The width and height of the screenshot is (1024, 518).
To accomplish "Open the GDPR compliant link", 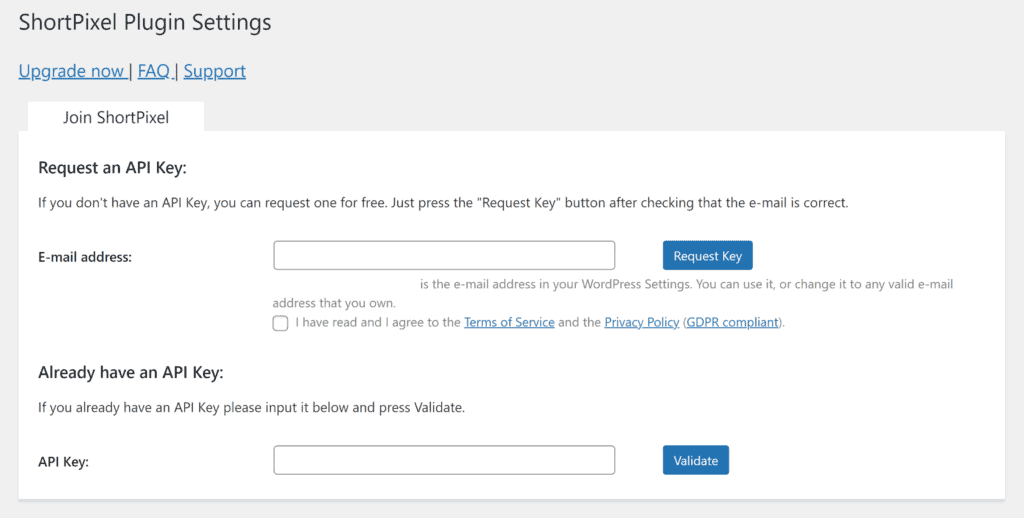I will click(x=732, y=322).
